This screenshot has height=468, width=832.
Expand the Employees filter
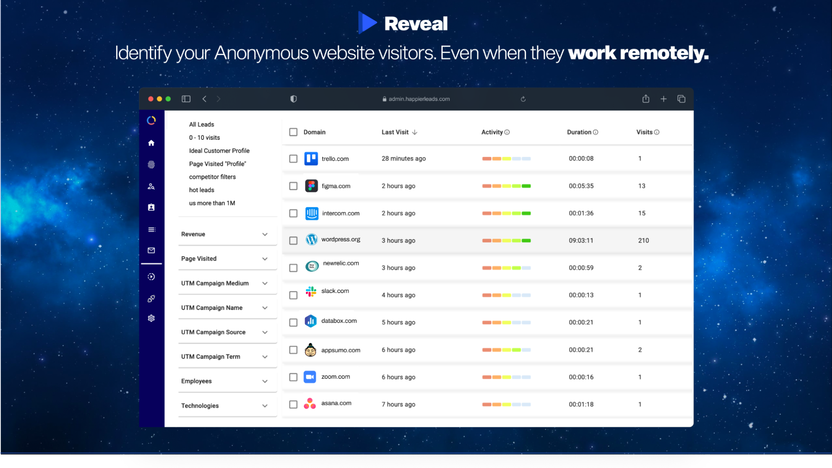coord(227,380)
